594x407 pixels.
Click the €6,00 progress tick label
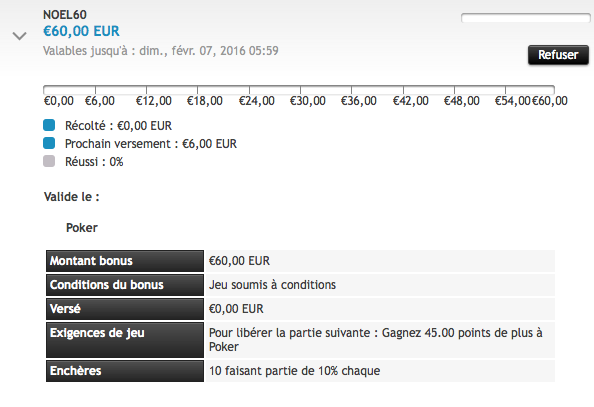[x=100, y=101]
